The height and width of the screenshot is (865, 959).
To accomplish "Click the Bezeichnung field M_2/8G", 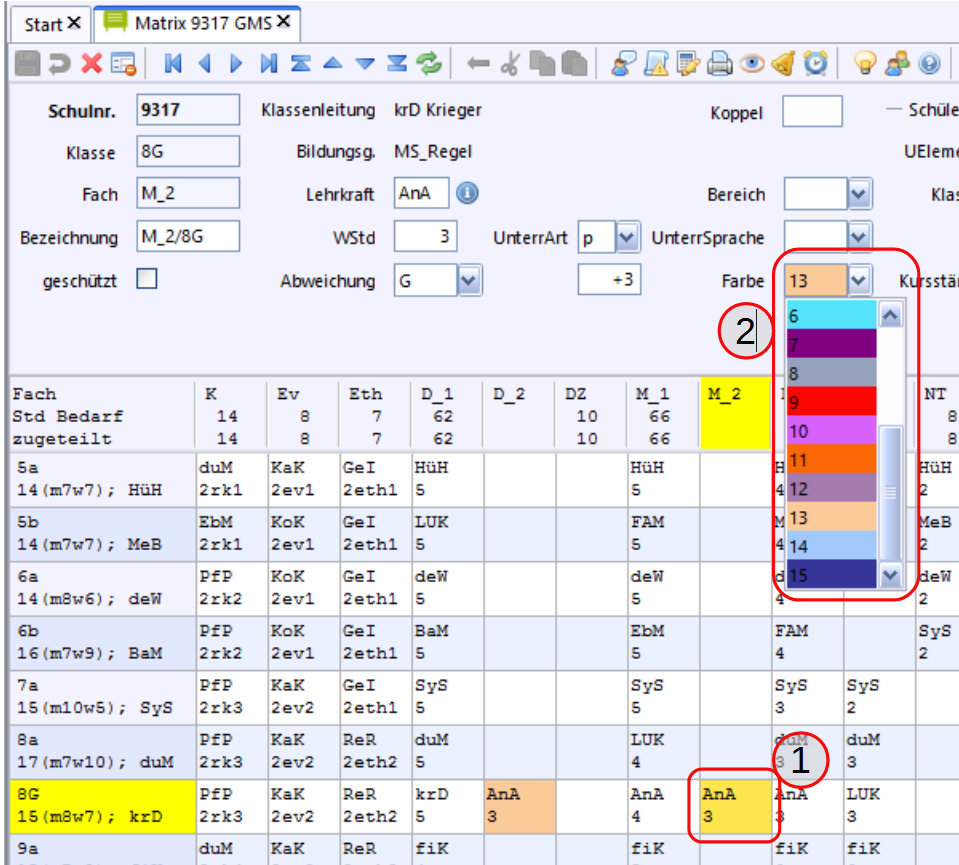I will pos(188,236).
